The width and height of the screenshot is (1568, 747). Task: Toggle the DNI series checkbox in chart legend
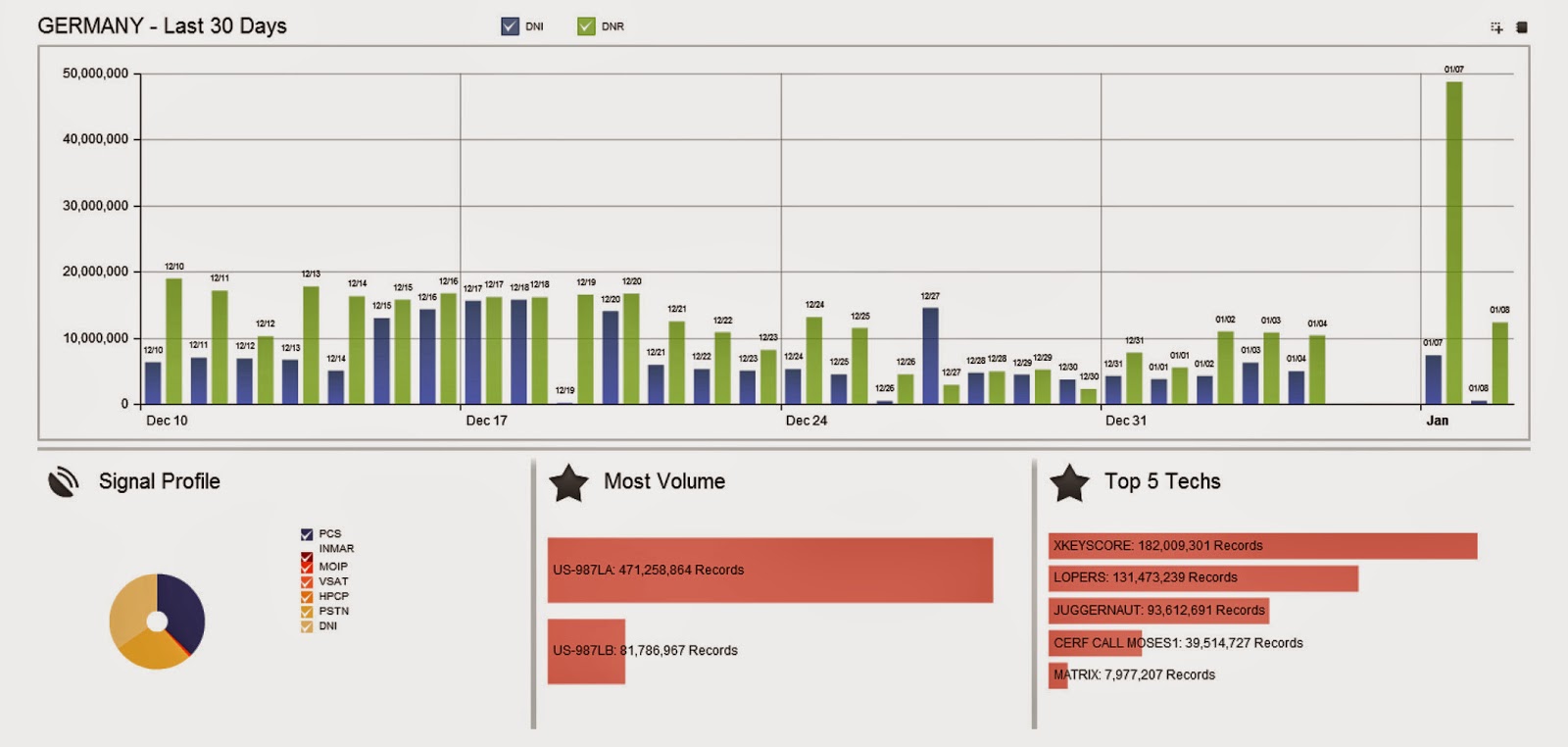pos(510,26)
